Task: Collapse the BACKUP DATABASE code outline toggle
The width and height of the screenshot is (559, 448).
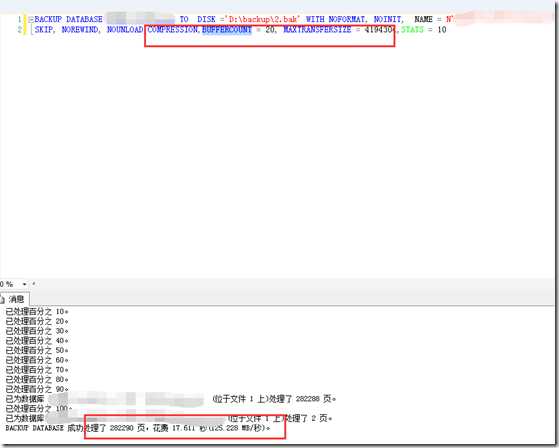Action: [x=31, y=19]
